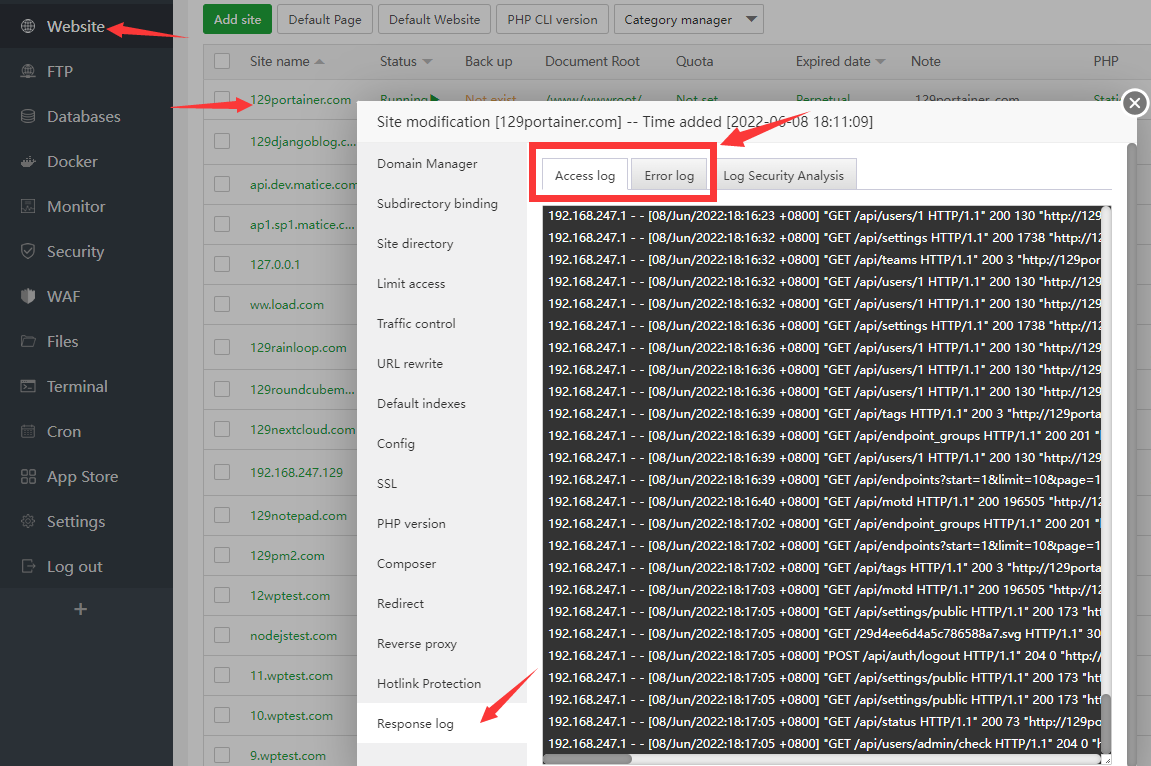Click the WAF shield icon
Screen dimensions: 1151x766
click(x=28, y=297)
